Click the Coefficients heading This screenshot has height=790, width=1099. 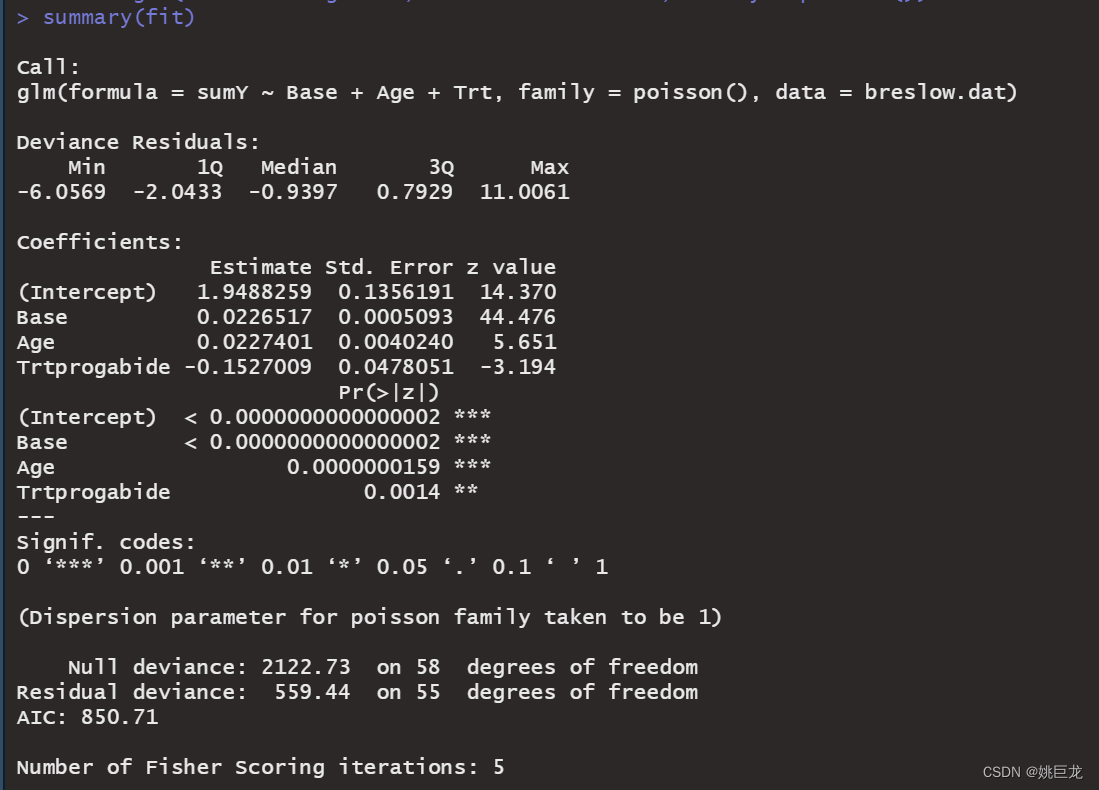click(x=100, y=242)
